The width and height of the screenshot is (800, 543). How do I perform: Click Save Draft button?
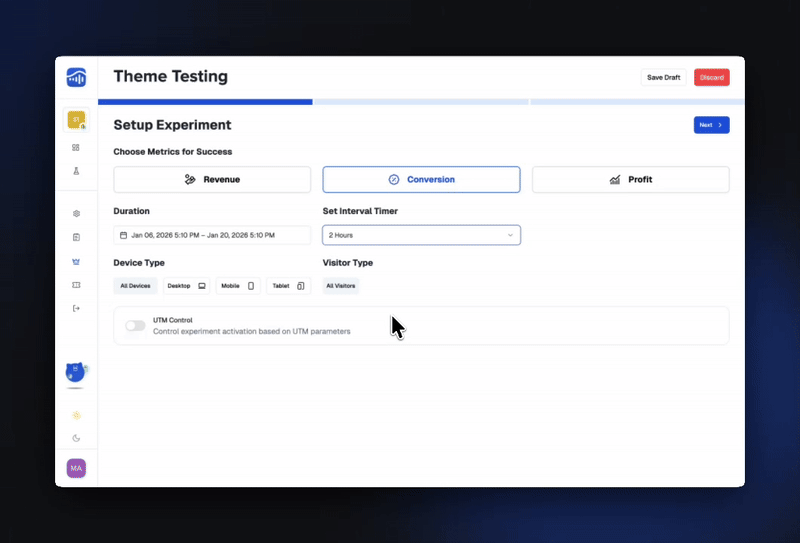coord(663,78)
